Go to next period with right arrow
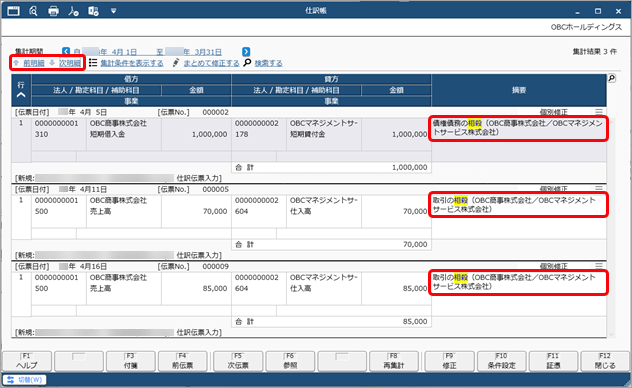This screenshot has height=388, width=632. pyautogui.click(x=246, y=52)
